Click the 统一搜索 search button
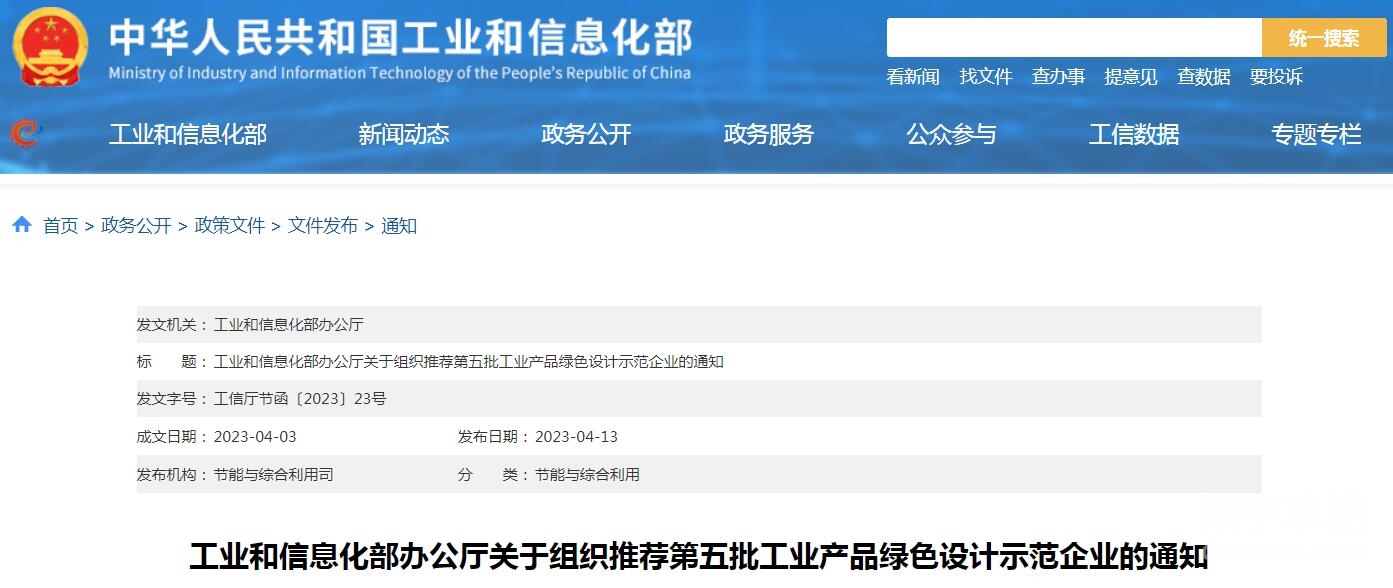 click(1323, 38)
